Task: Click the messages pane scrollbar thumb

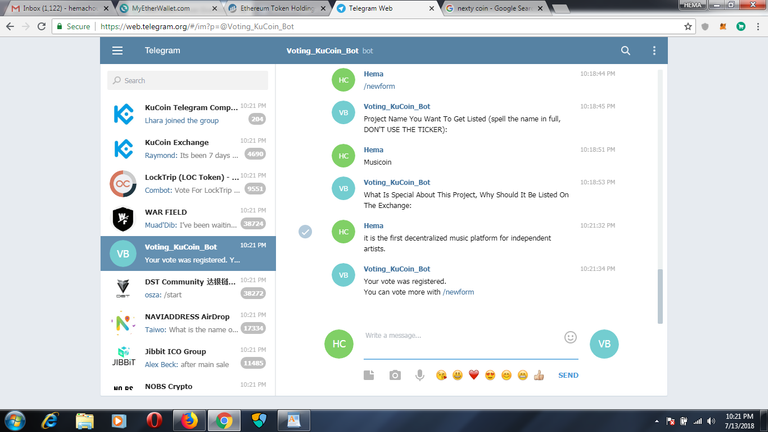Action: (660, 296)
